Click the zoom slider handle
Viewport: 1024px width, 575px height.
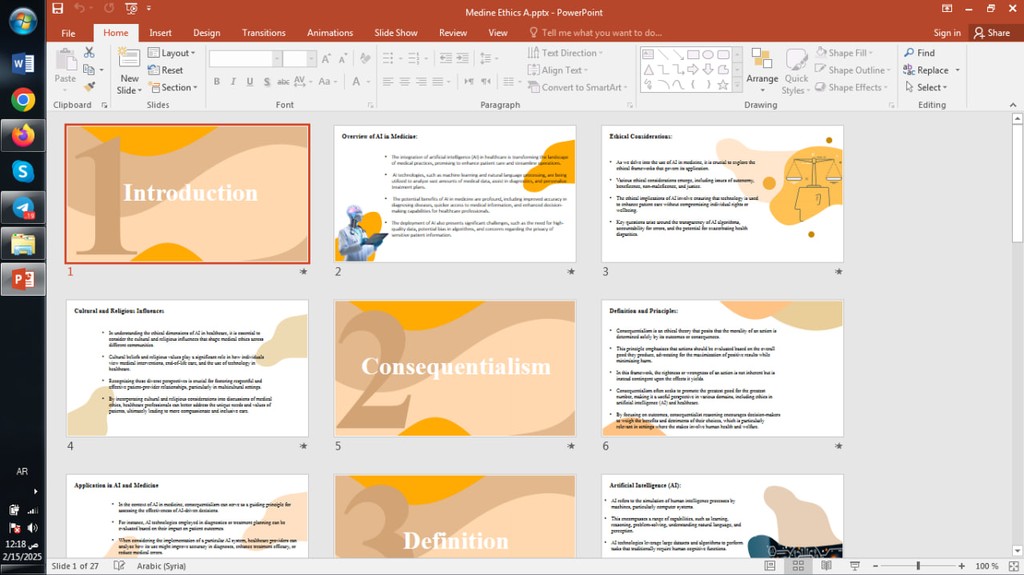tap(918, 566)
